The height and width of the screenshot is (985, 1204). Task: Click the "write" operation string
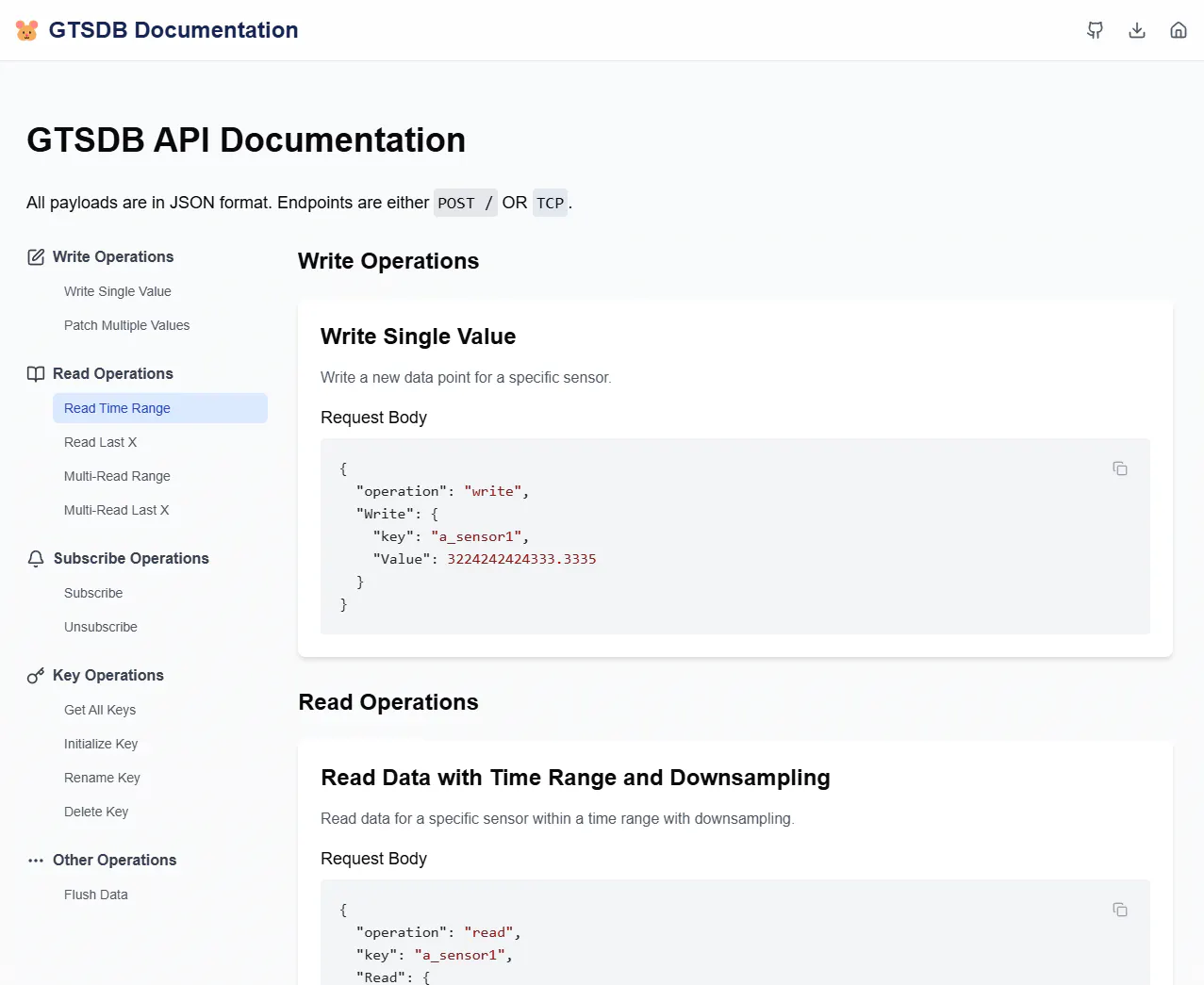493,491
